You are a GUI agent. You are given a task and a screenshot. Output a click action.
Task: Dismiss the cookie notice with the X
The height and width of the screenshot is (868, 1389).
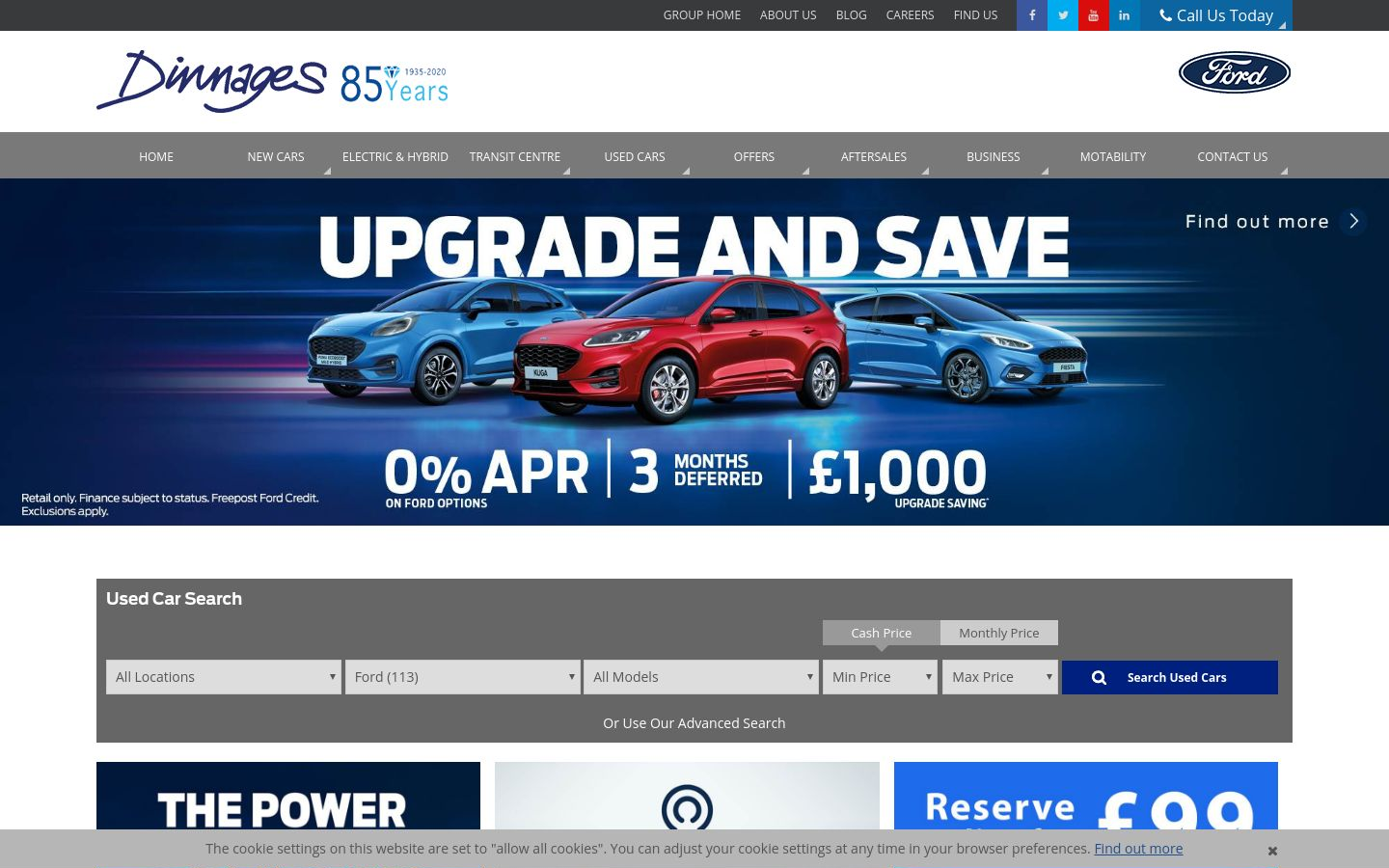[1272, 851]
